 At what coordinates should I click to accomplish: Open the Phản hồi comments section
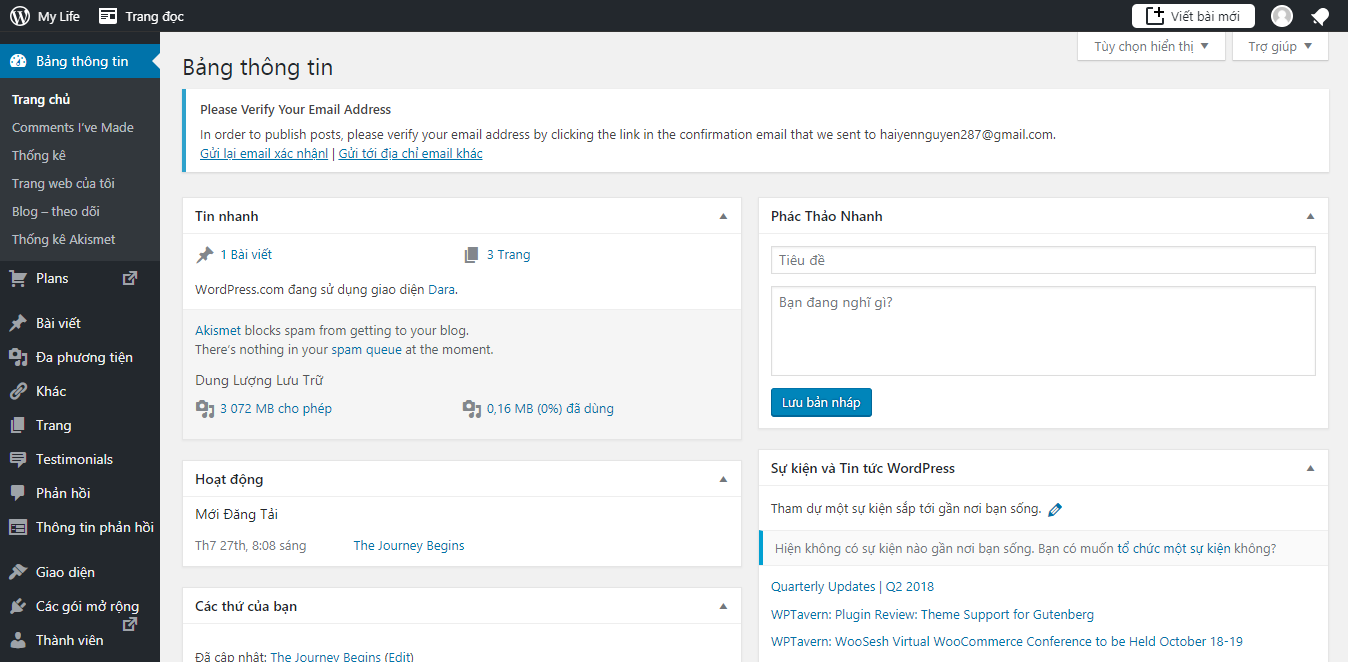click(x=62, y=493)
